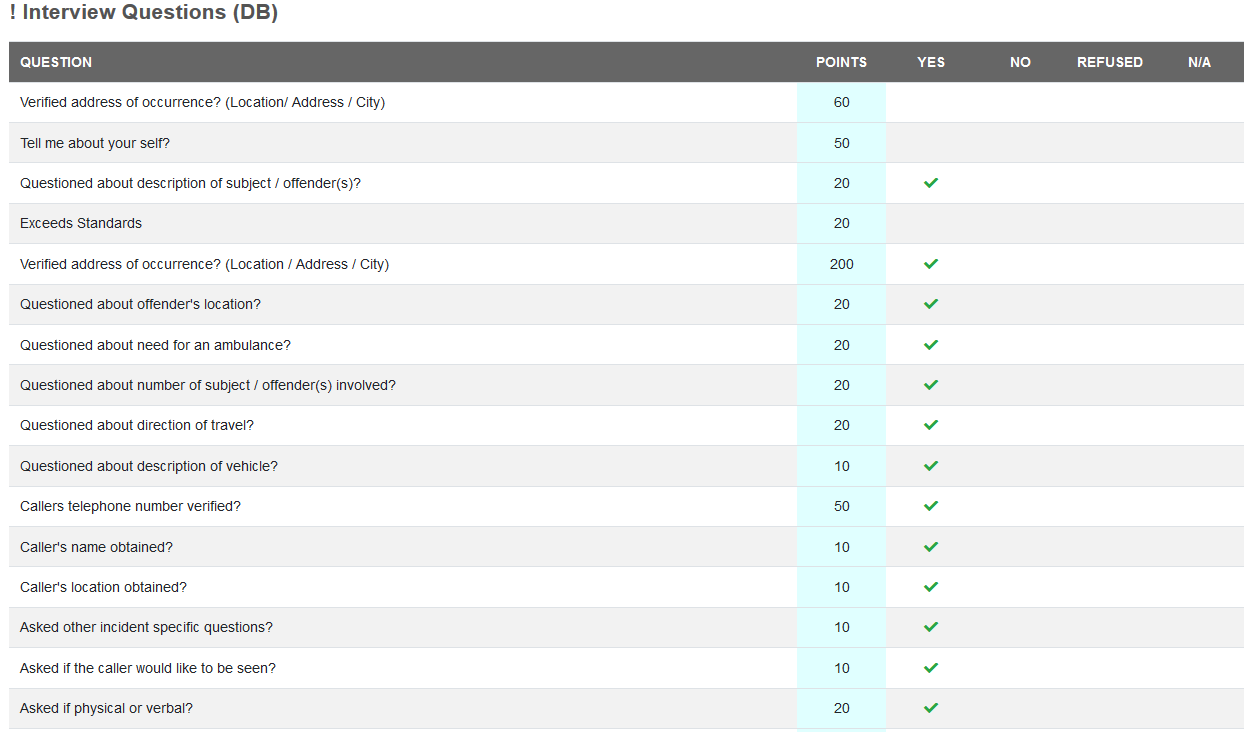Image resolution: width=1244 pixels, height=732 pixels.
Task: Select points value for number of subject / offender(s) involved
Action: tap(842, 385)
